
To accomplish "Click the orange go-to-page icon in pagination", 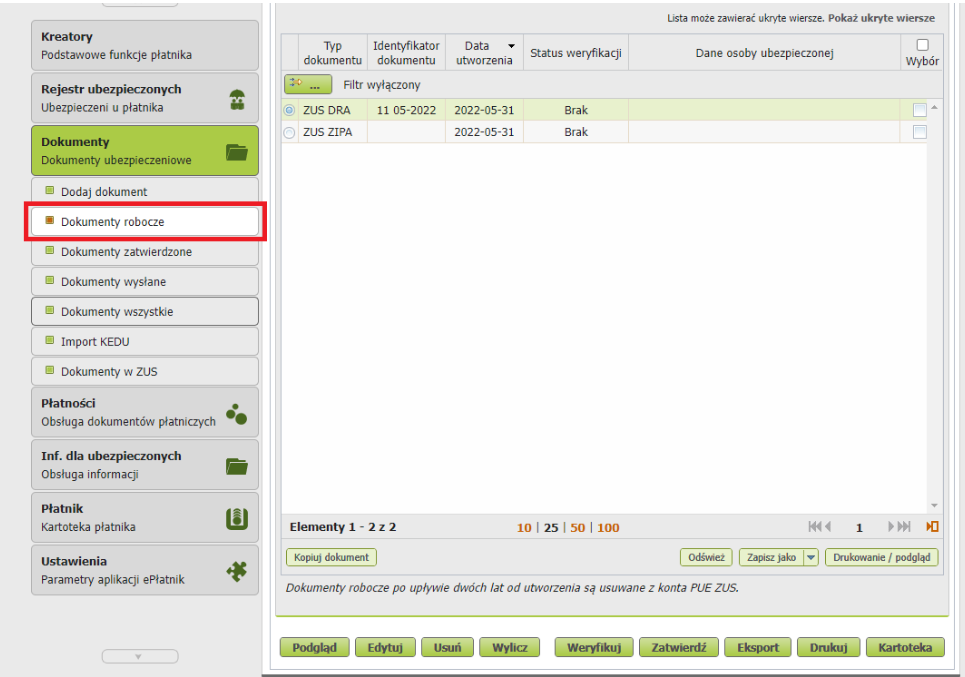I will click(x=932, y=527).
